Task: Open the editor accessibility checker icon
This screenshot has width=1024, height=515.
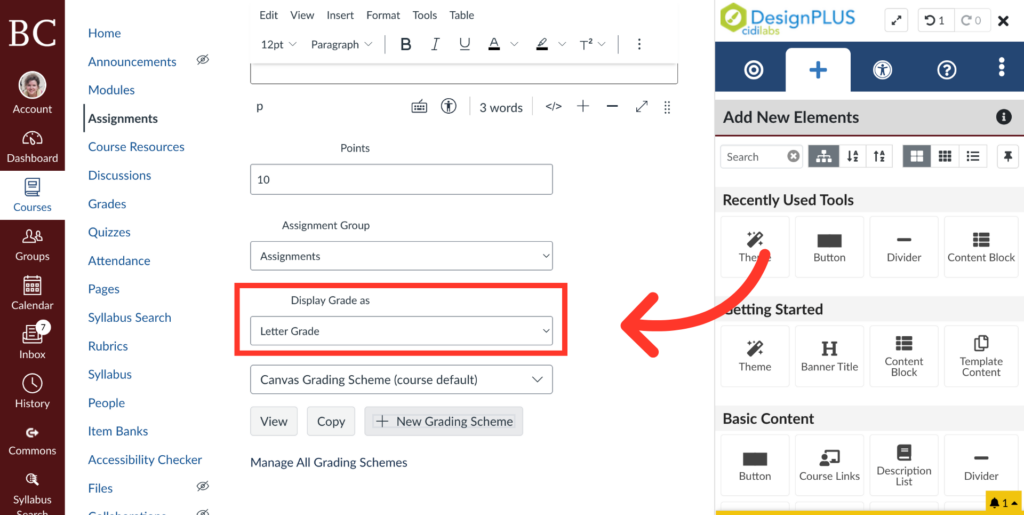Action: click(448, 106)
